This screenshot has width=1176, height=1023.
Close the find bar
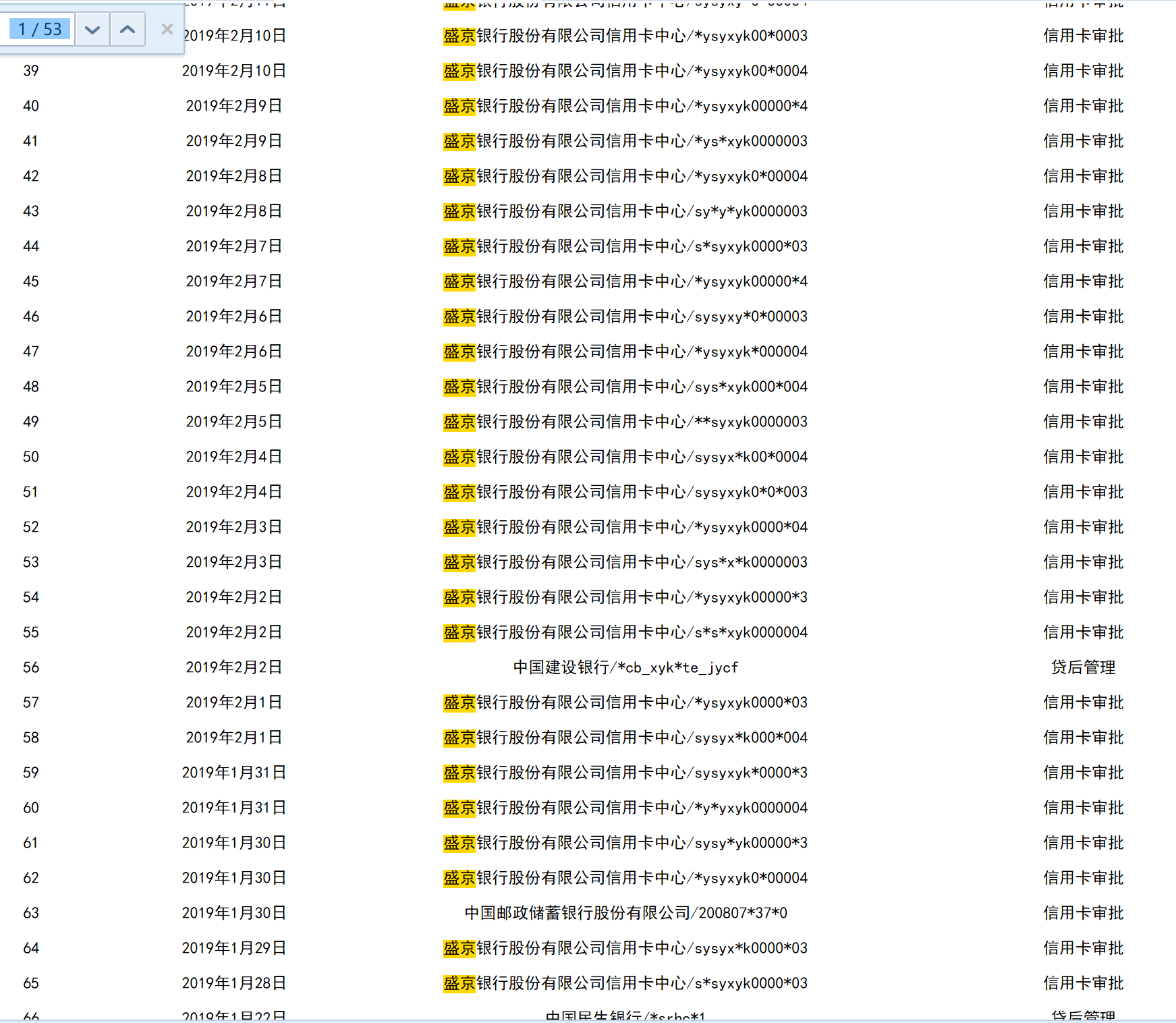pos(167,30)
